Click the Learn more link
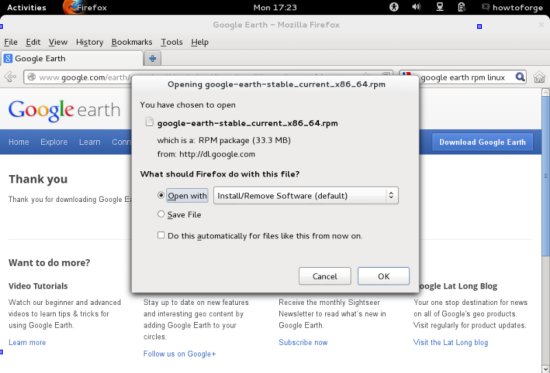The width and height of the screenshot is (550, 373). pyautogui.click(x=27, y=342)
